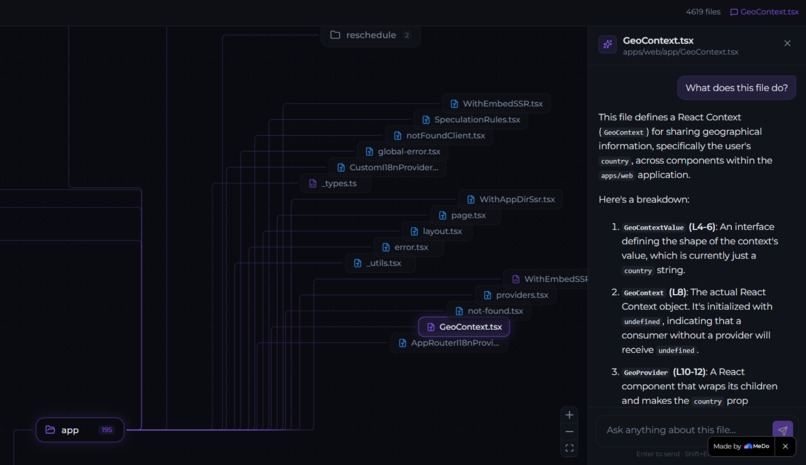
Task: Open the WithAppDirSsr.tsx node
Action: [x=510, y=199]
